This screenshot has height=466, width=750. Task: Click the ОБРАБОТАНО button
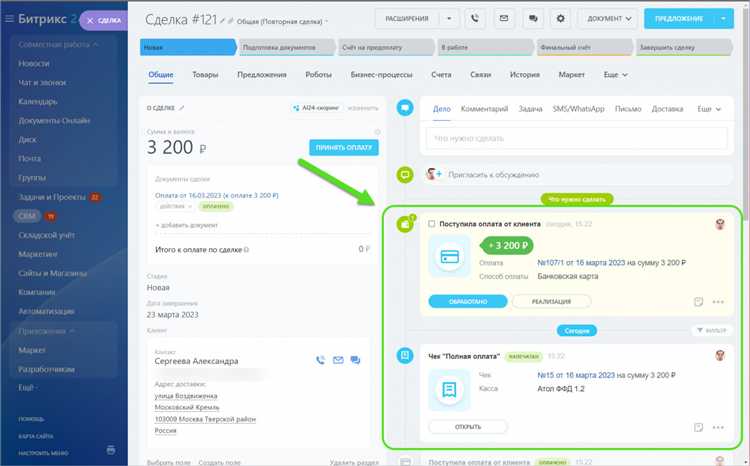point(468,301)
